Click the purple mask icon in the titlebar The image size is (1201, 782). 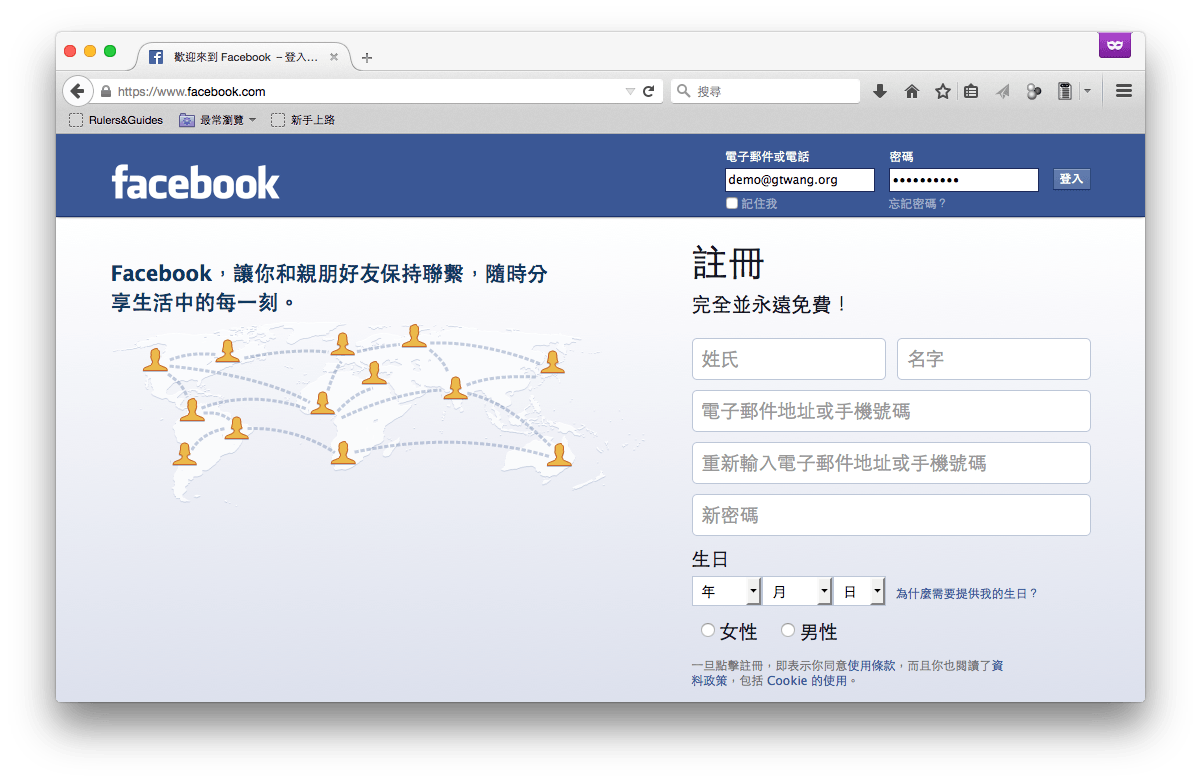coord(1114,45)
